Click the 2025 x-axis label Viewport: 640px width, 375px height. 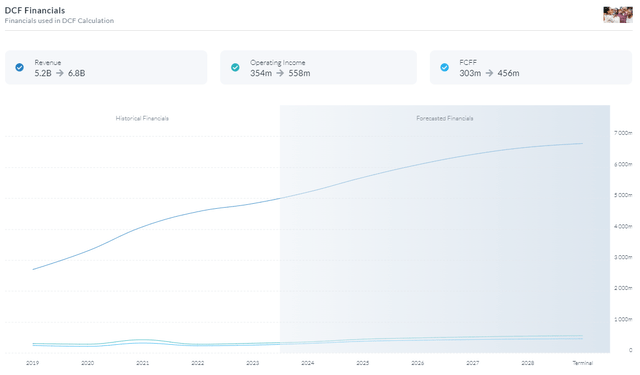point(362,363)
